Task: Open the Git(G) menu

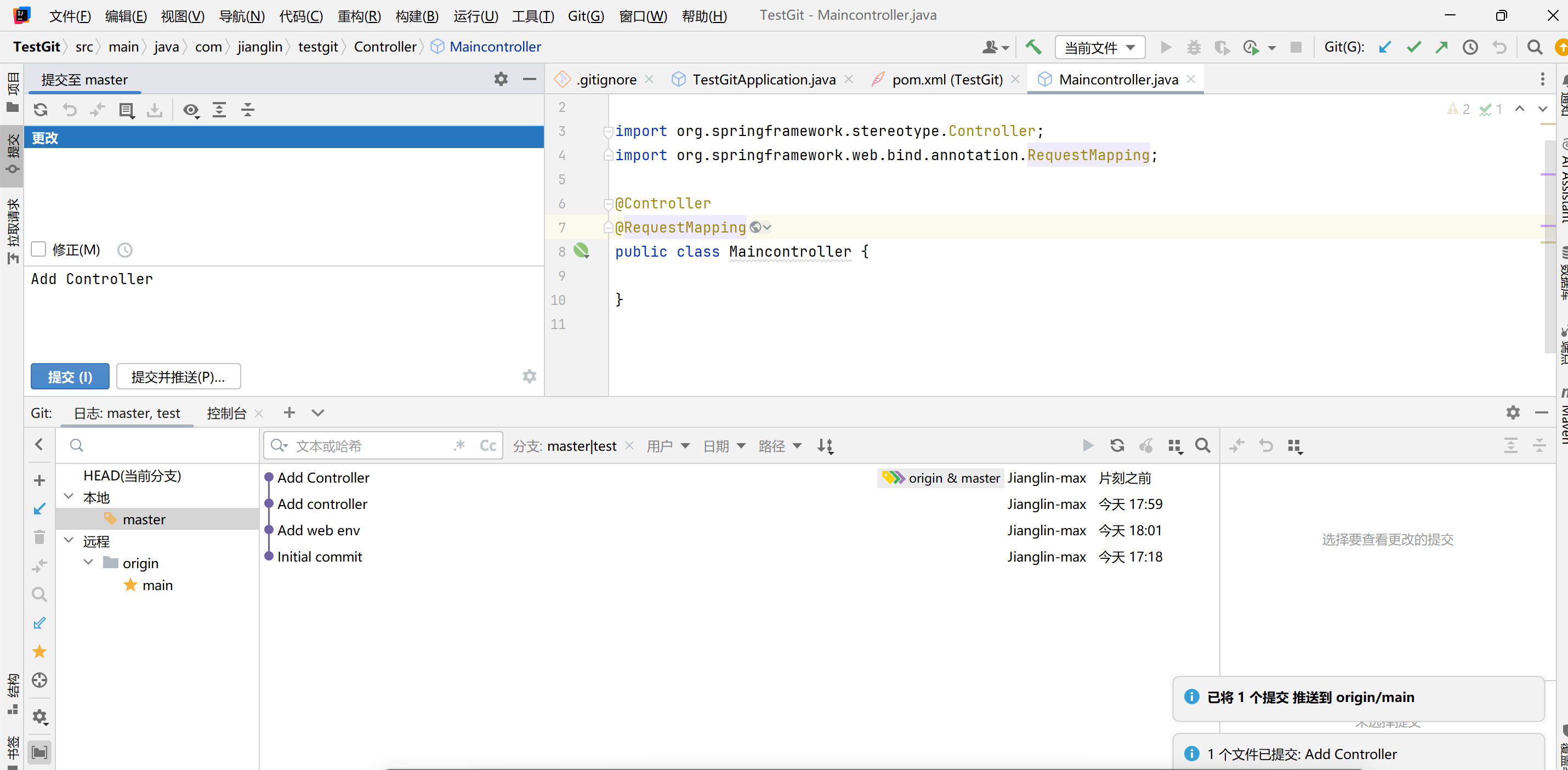Action: (x=585, y=16)
